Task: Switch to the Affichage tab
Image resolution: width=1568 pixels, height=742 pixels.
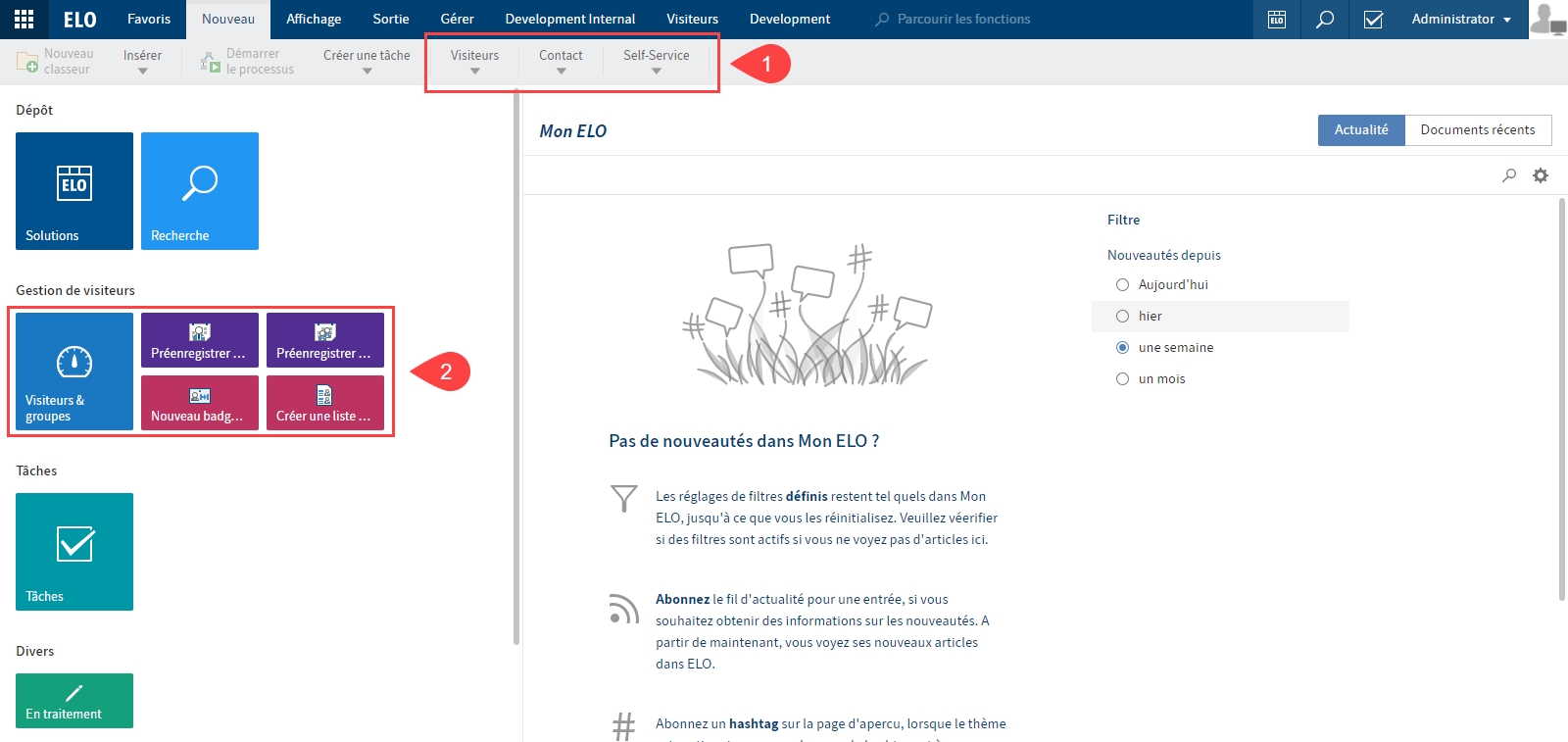Action: (314, 20)
